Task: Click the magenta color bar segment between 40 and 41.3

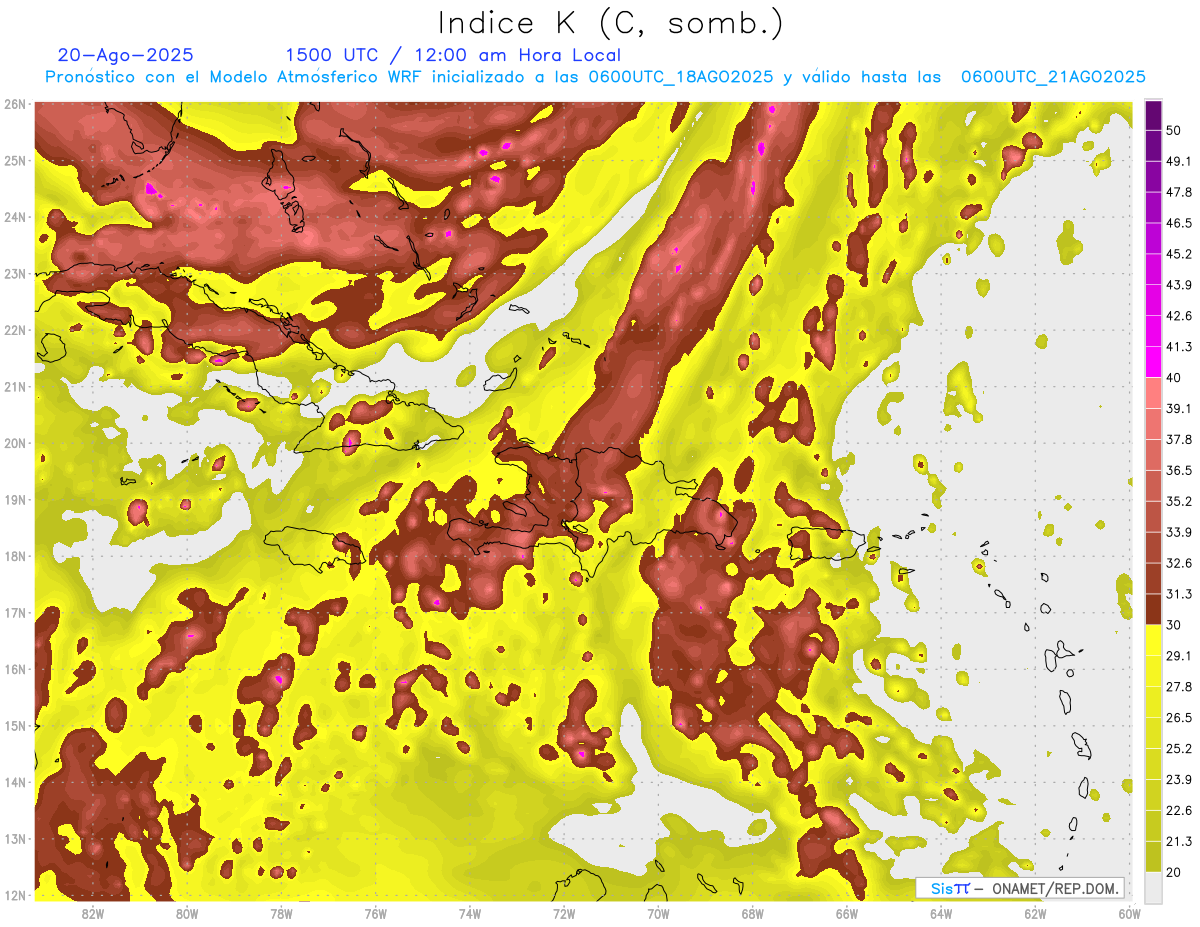Action: click(1153, 362)
